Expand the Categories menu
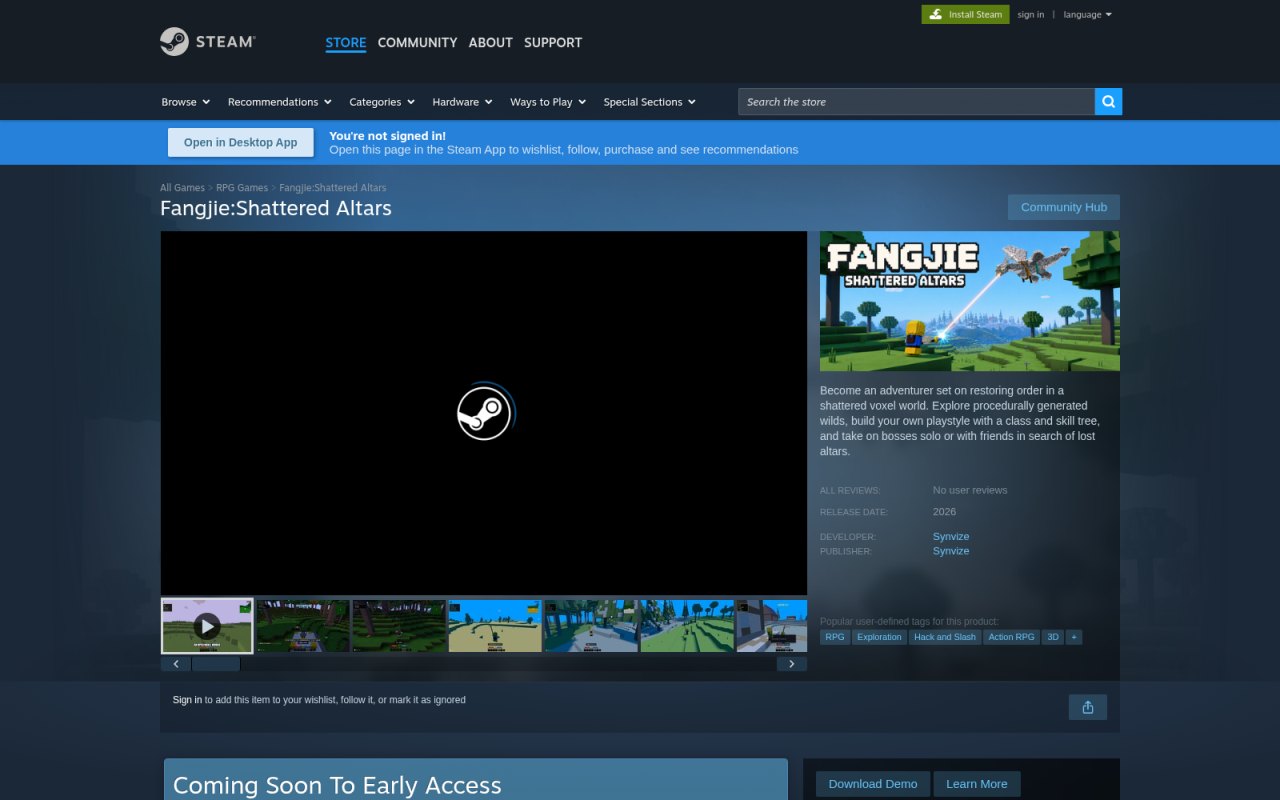 click(382, 102)
